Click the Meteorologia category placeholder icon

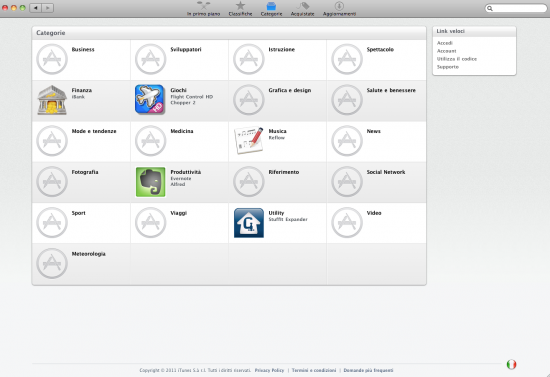[x=52, y=263]
